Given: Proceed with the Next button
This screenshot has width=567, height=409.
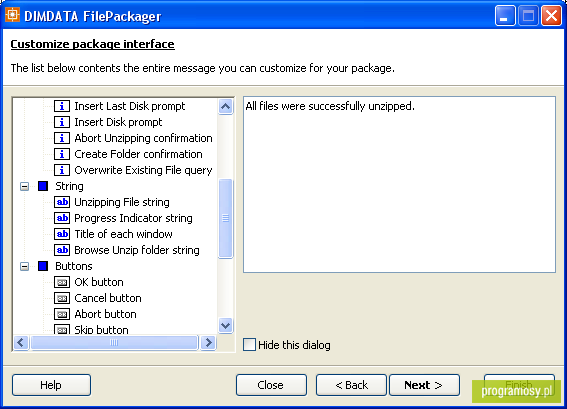Looking at the screenshot, I should [424, 385].
